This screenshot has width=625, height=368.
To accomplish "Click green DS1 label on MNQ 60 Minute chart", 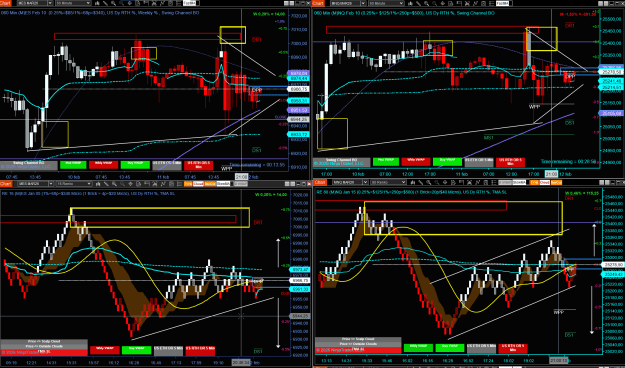I will coord(570,123).
